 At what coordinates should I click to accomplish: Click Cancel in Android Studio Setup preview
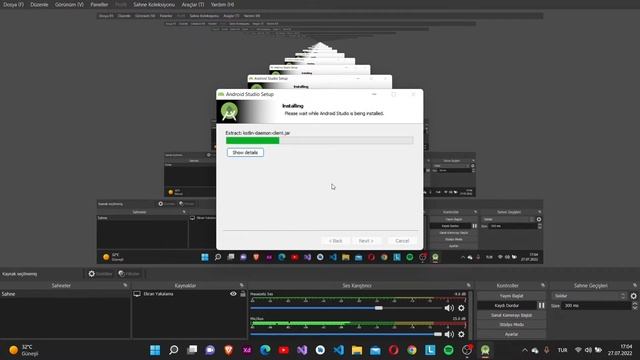(402, 241)
